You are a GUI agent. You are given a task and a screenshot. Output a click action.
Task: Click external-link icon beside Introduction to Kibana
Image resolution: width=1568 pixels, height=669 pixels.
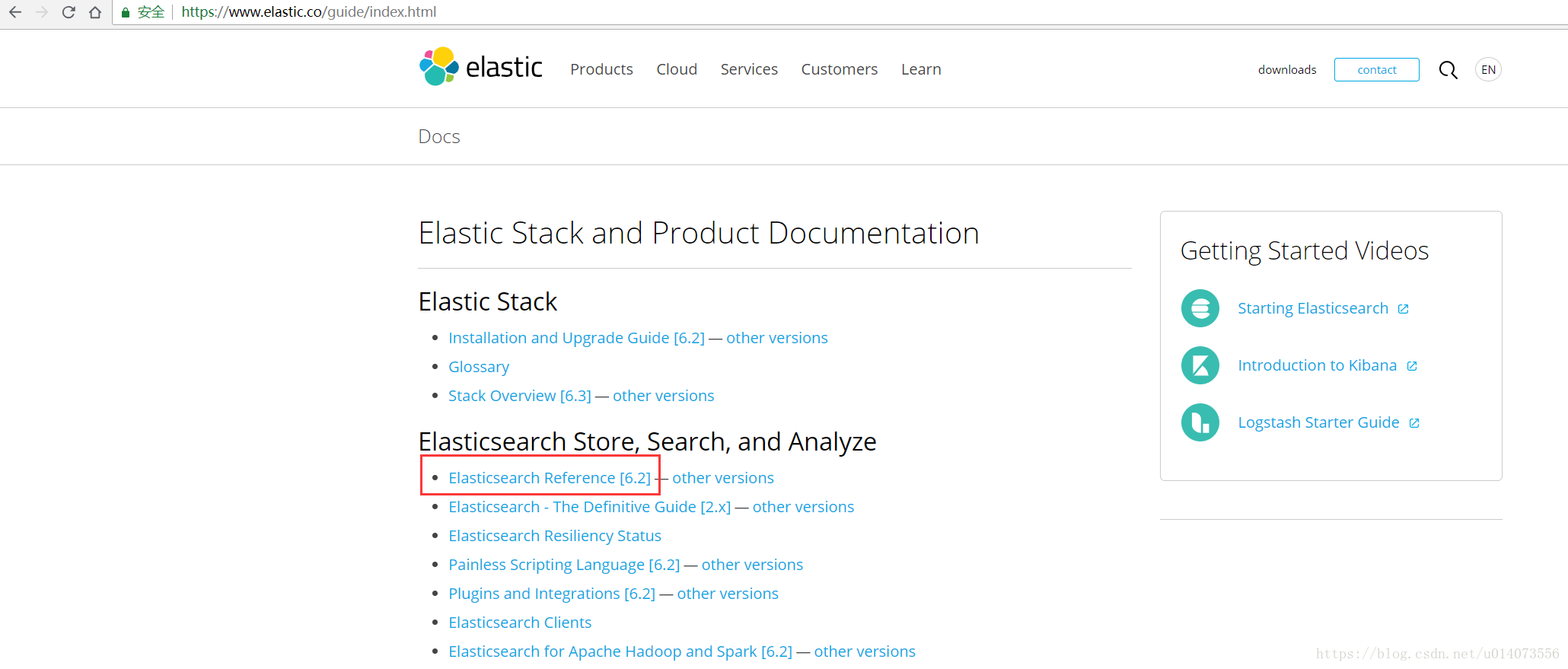point(1412,366)
